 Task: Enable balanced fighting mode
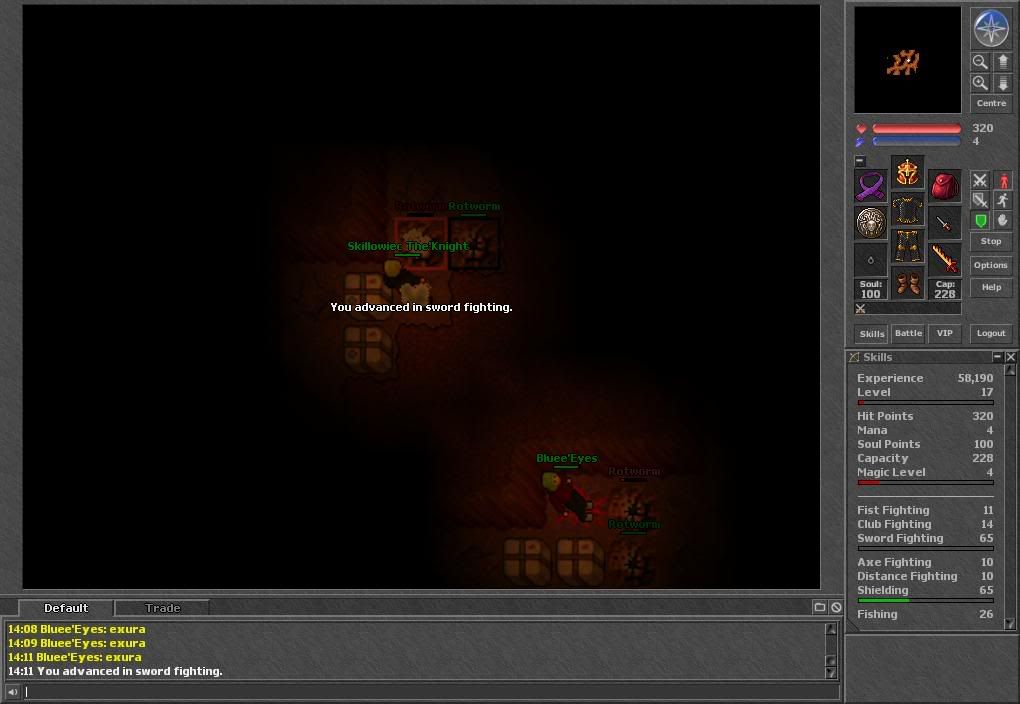pos(980,200)
